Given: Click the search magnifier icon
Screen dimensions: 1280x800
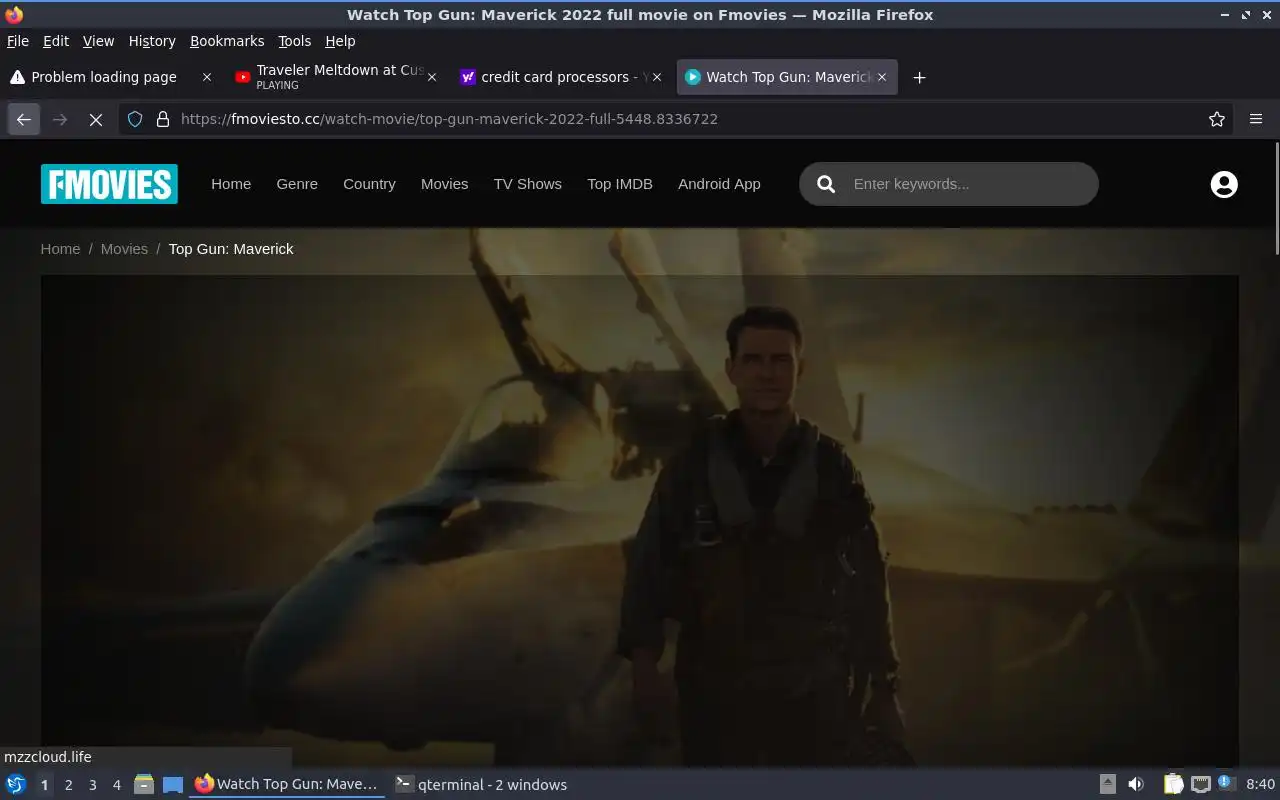Looking at the screenshot, I should 826,184.
